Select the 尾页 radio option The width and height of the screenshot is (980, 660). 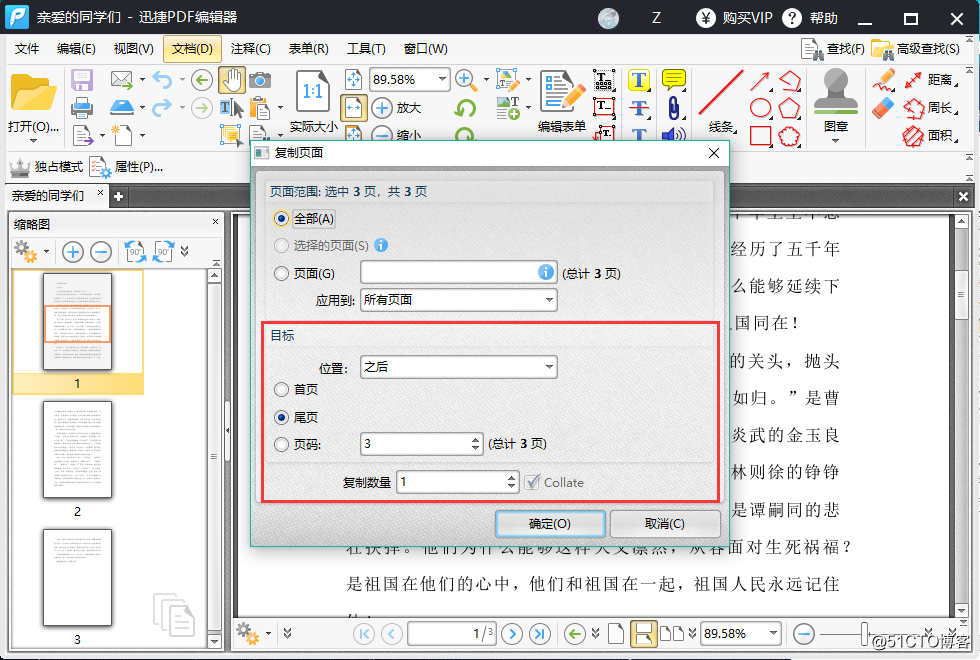[x=281, y=417]
